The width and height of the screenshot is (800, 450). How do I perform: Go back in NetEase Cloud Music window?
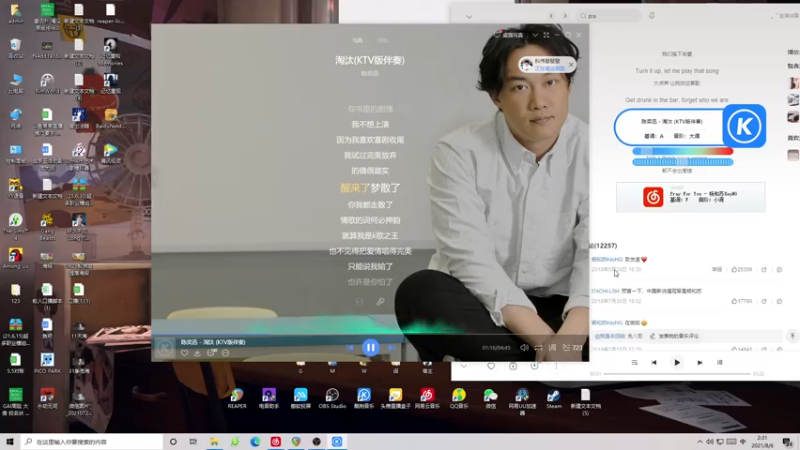point(551,16)
